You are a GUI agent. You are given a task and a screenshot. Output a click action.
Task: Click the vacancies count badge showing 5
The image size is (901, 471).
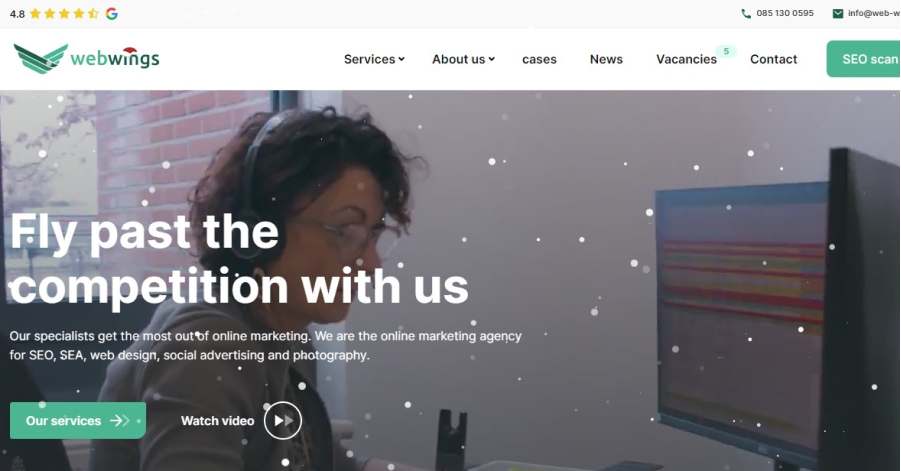point(726,51)
